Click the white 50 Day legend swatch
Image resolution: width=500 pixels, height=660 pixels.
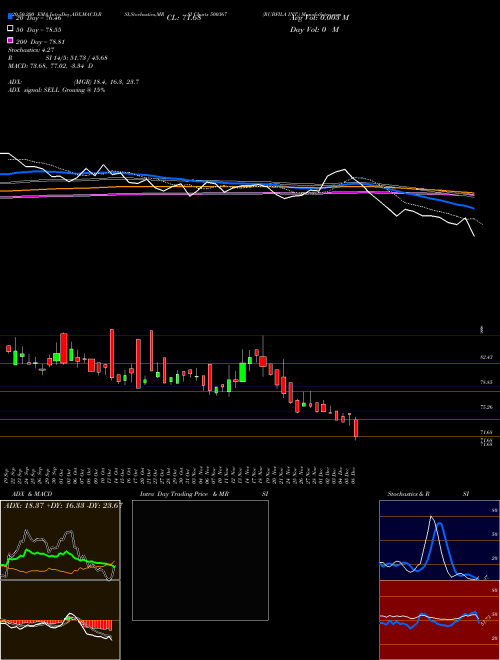[x=10, y=29]
